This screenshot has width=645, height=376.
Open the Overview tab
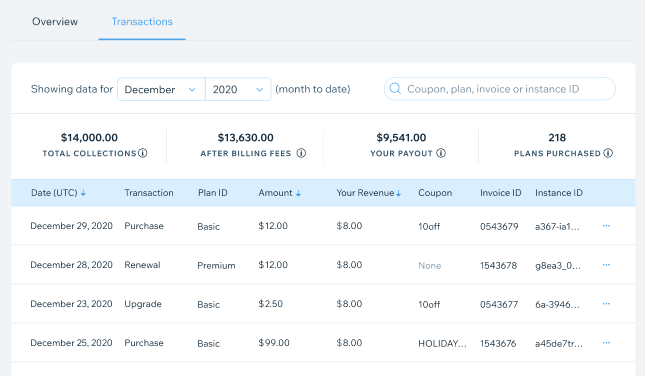click(x=55, y=21)
